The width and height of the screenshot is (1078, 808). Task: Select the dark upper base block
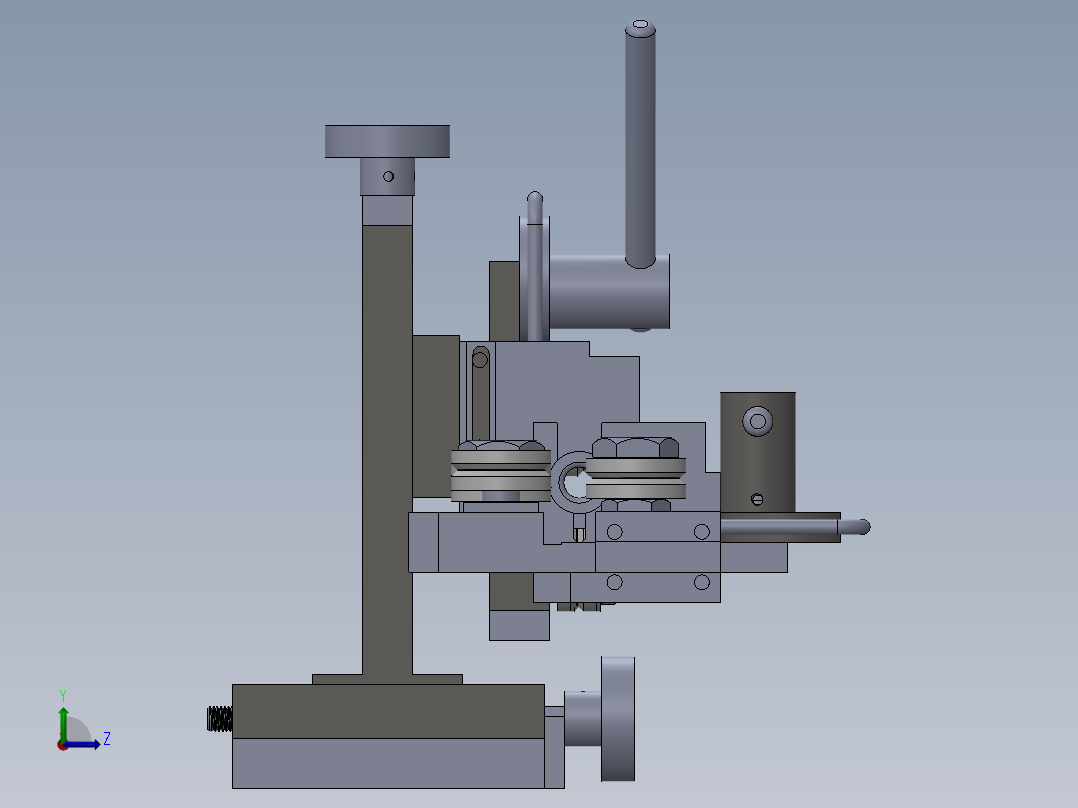[388, 711]
